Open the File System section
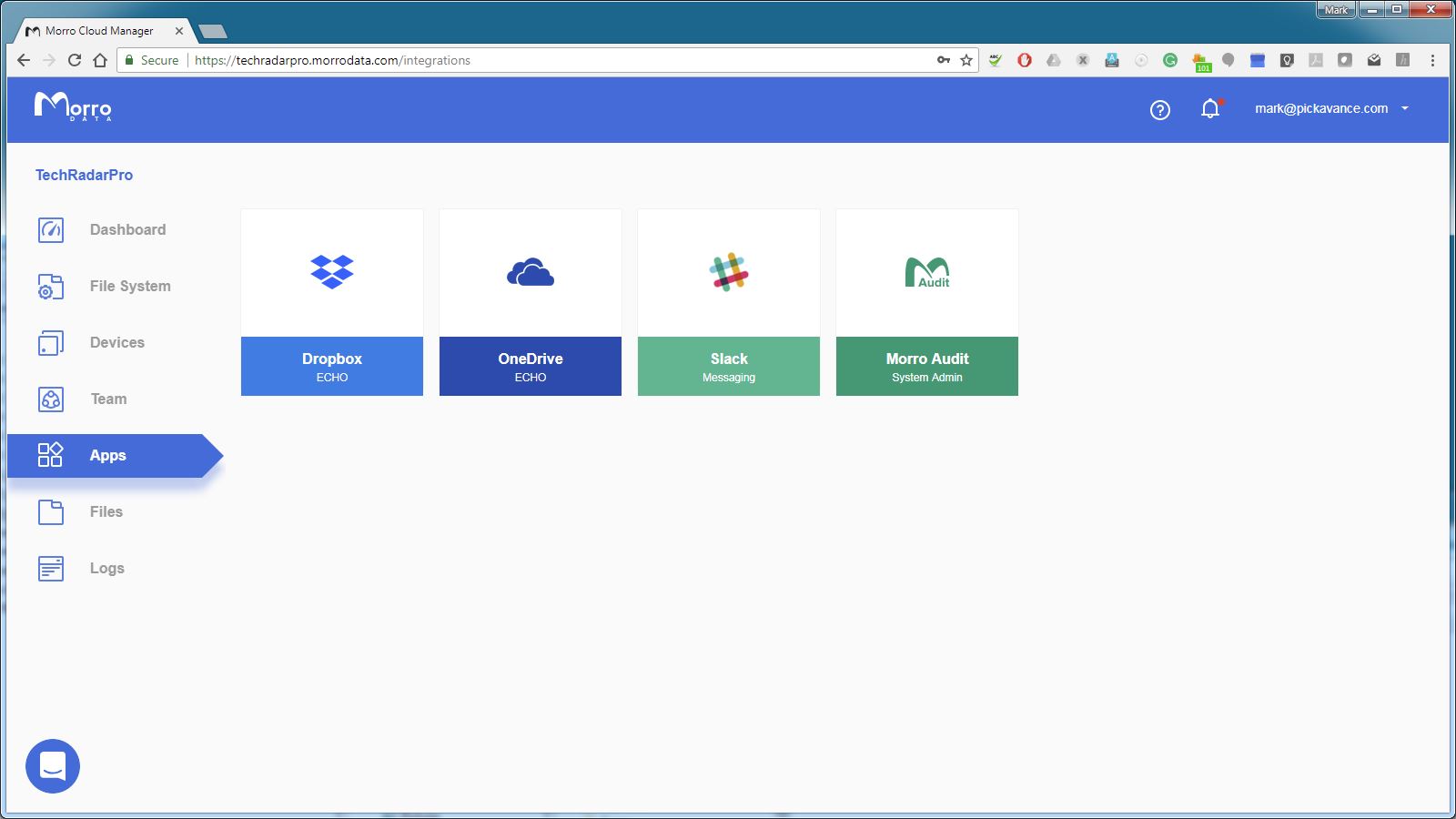This screenshot has height=819, width=1456. (130, 287)
